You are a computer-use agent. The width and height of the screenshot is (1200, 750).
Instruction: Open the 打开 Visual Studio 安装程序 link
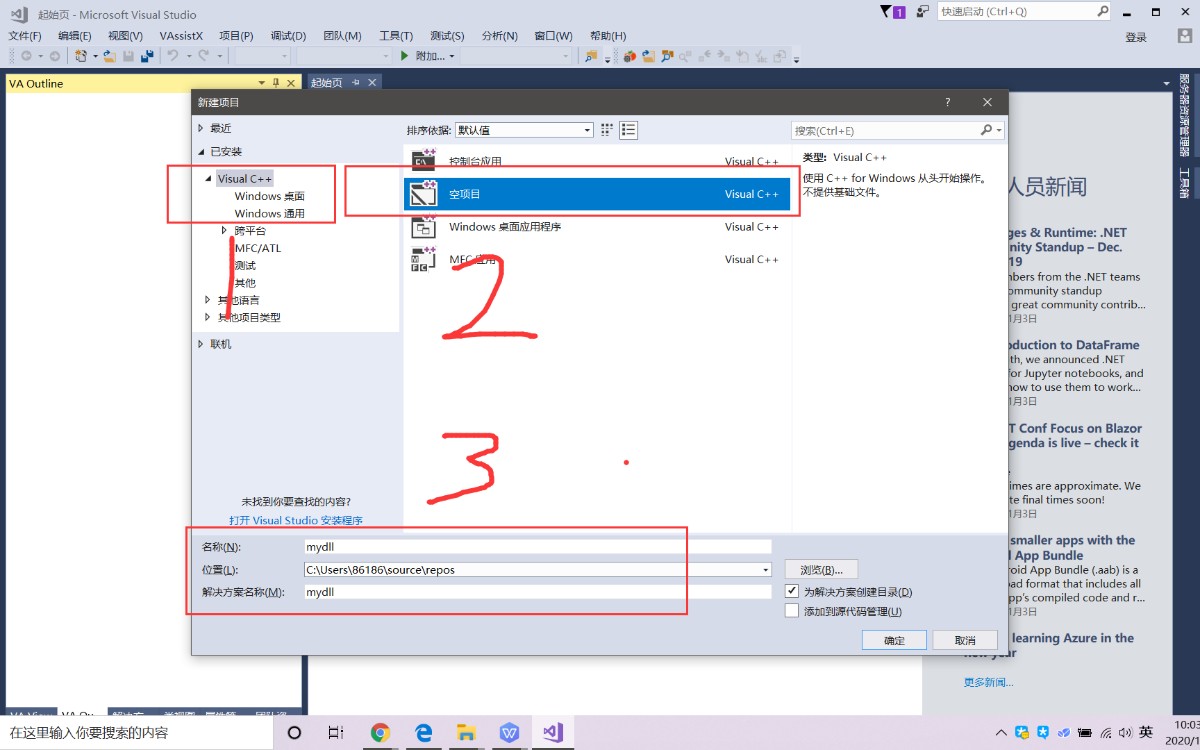(295, 520)
